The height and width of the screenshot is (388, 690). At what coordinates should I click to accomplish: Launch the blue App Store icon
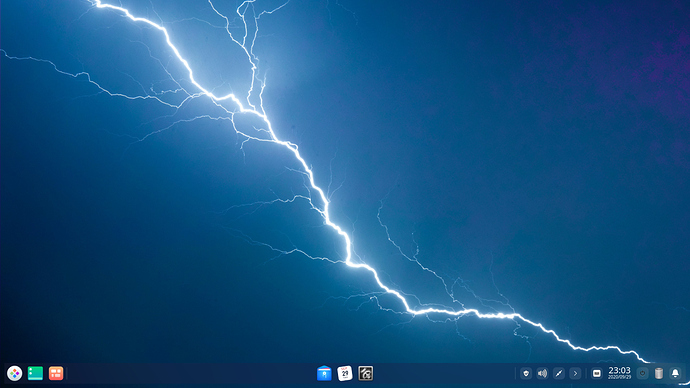pyautogui.click(x=324, y=373)
